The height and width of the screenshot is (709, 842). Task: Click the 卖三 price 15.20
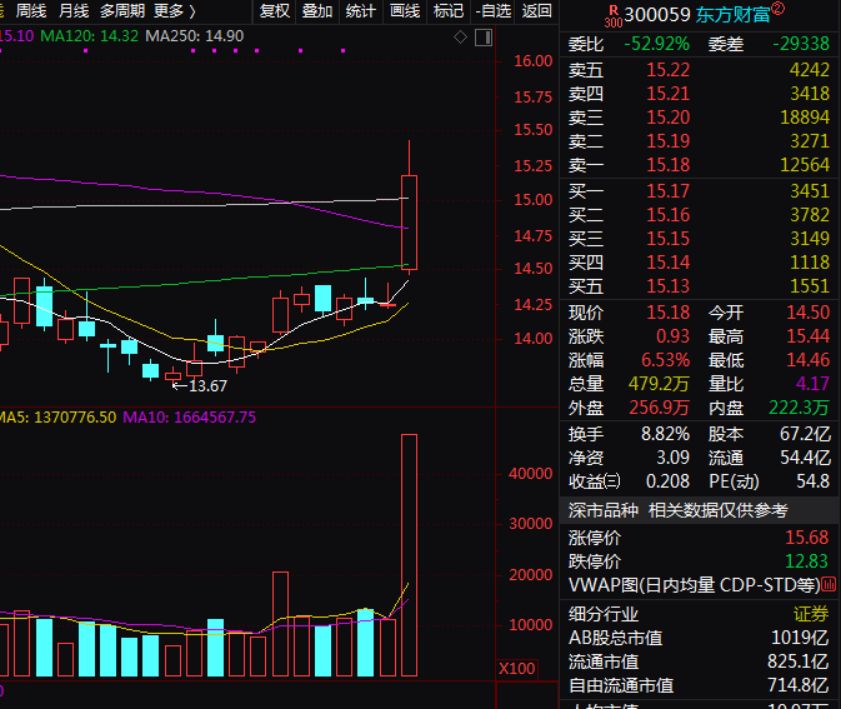(x=667, y=117)
